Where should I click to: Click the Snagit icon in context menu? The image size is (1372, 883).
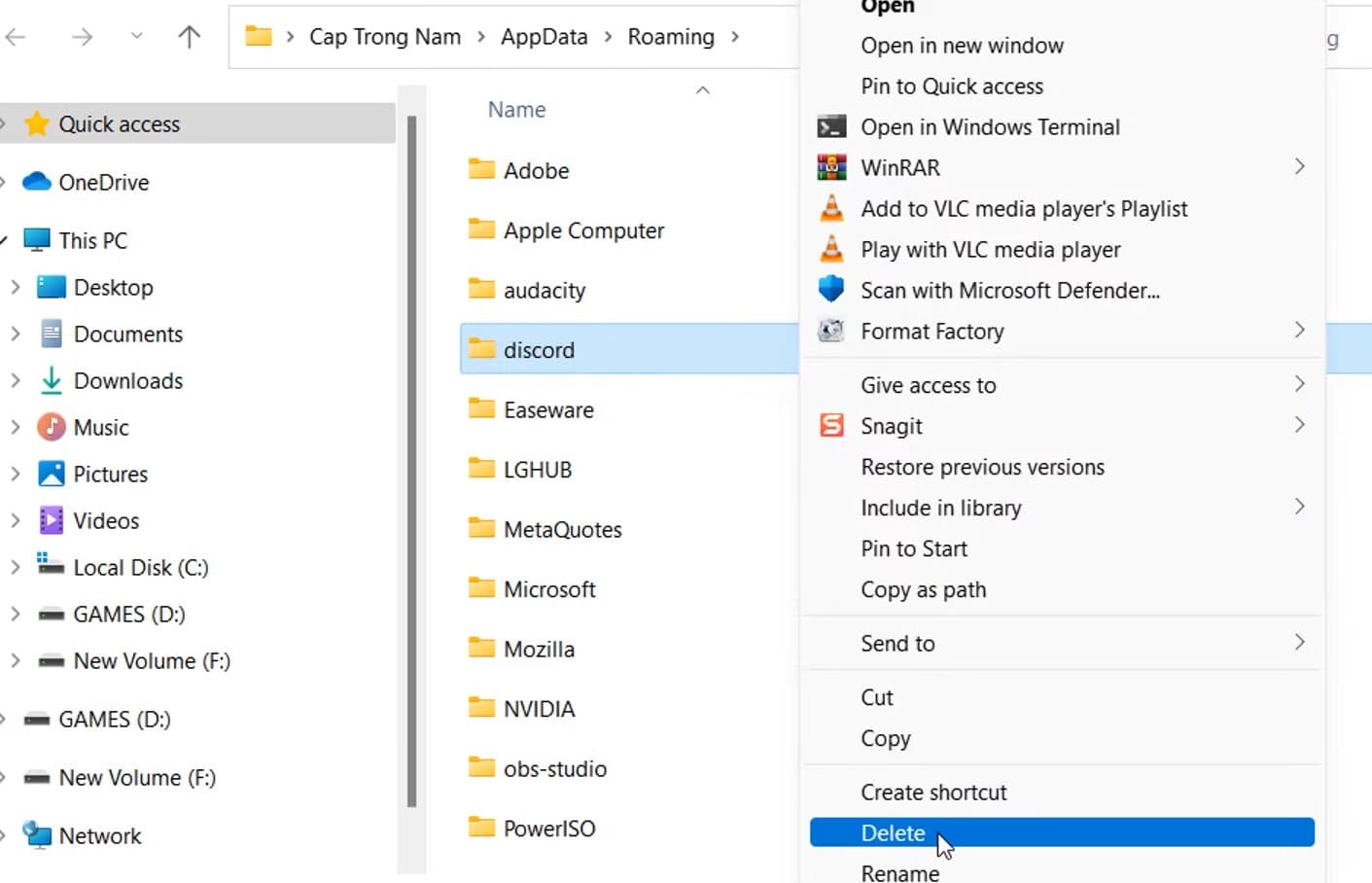(x=831, y=426)
